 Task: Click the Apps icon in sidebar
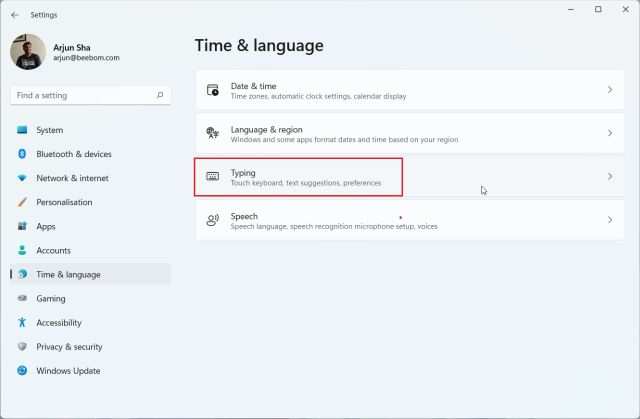(x=22, y=226)
